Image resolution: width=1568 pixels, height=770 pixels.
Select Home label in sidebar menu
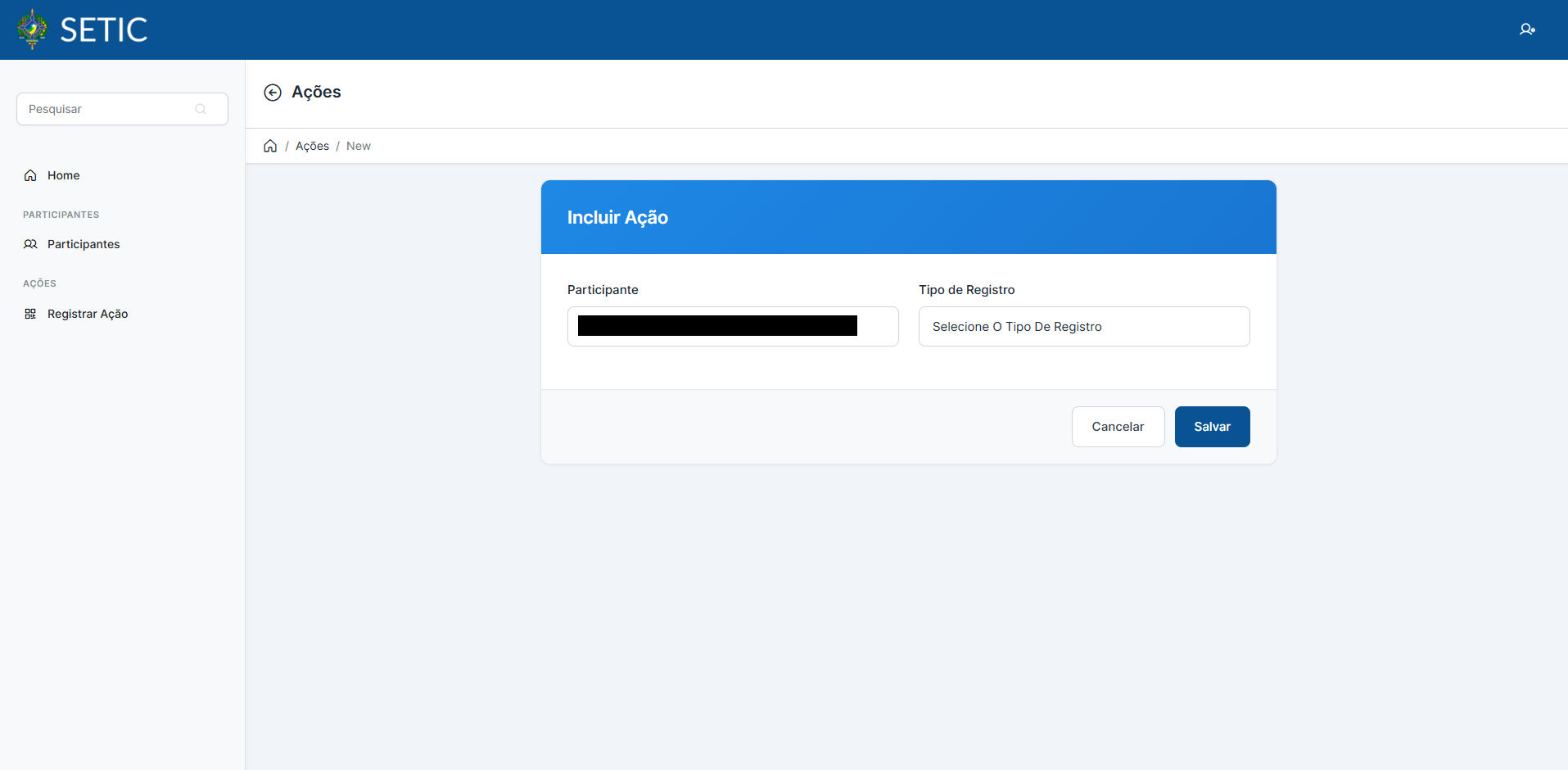[x=63, y=175]
